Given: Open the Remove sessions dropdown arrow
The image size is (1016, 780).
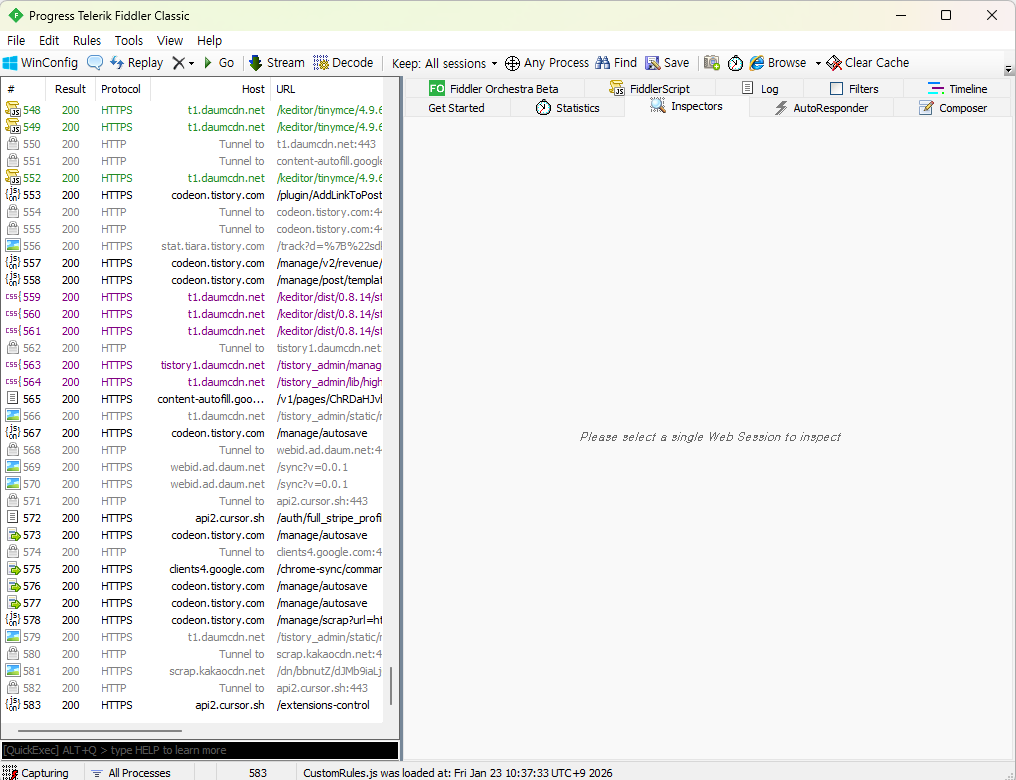Looking at the screenshot, I should tap(191, 63).
